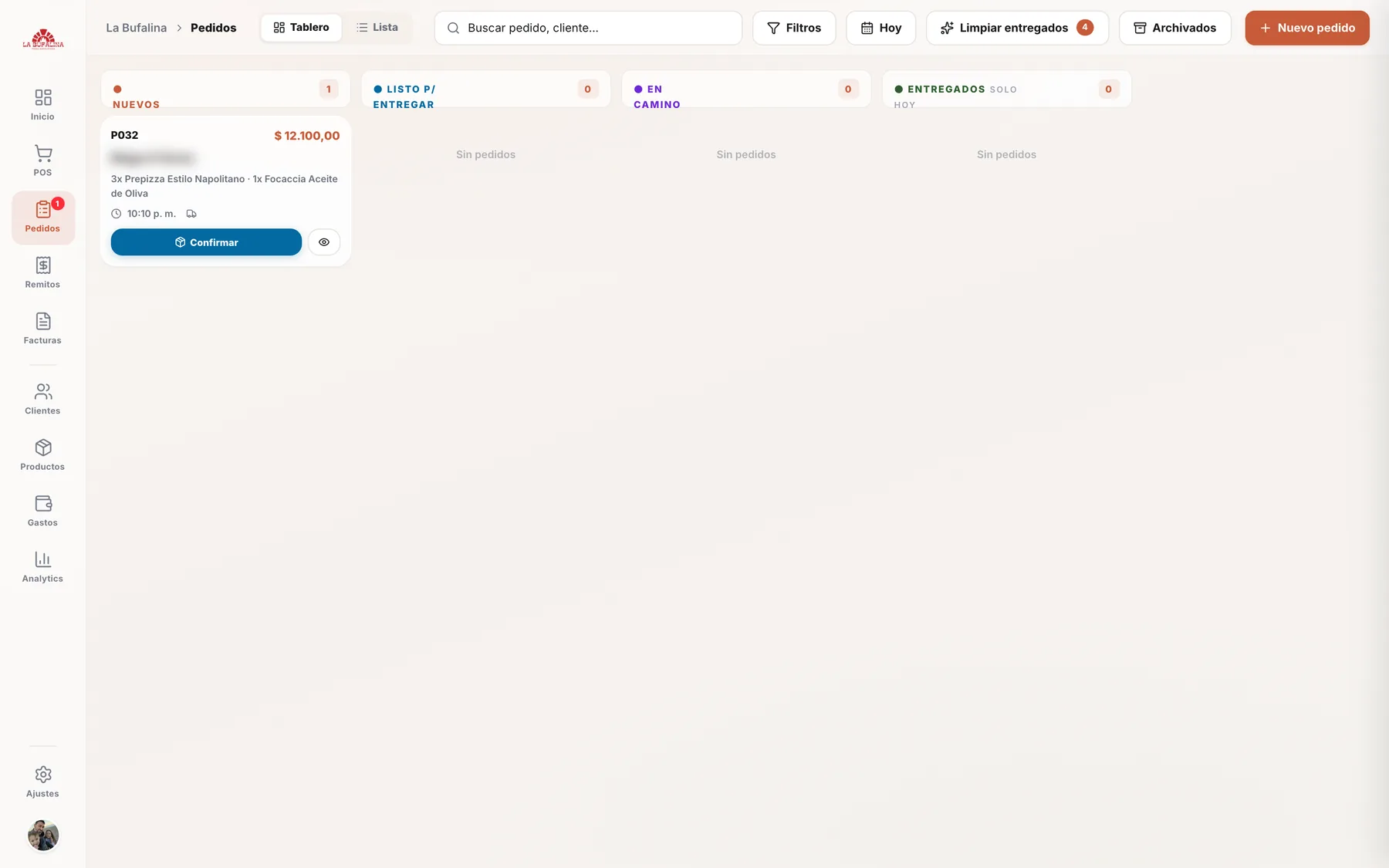This screenshot has height=868, width=1389.
Task: Create a Nuevo pedido
Action: pyautogui.click(x=1307, y=28)
